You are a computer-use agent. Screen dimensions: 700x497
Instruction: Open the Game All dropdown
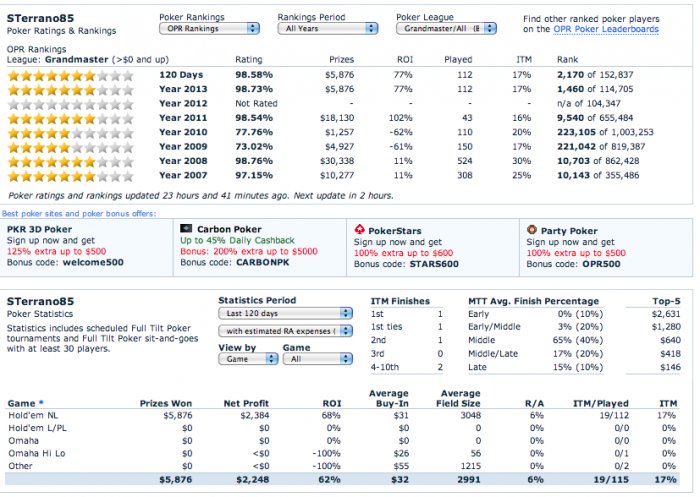point(318,359)
